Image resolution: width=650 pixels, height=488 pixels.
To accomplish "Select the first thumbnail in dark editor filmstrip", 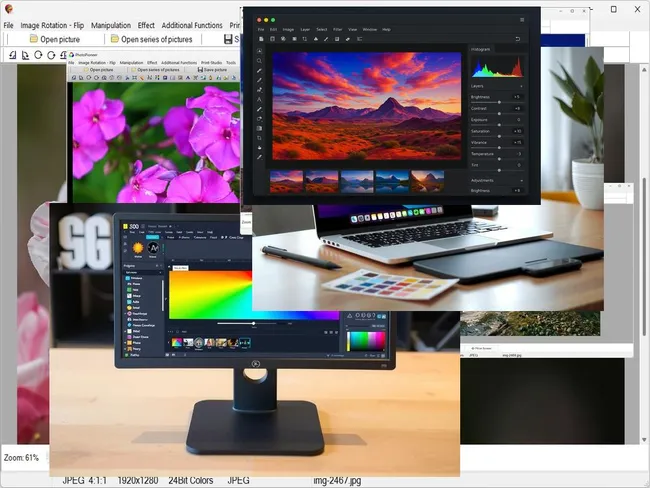I will point(286,181).
